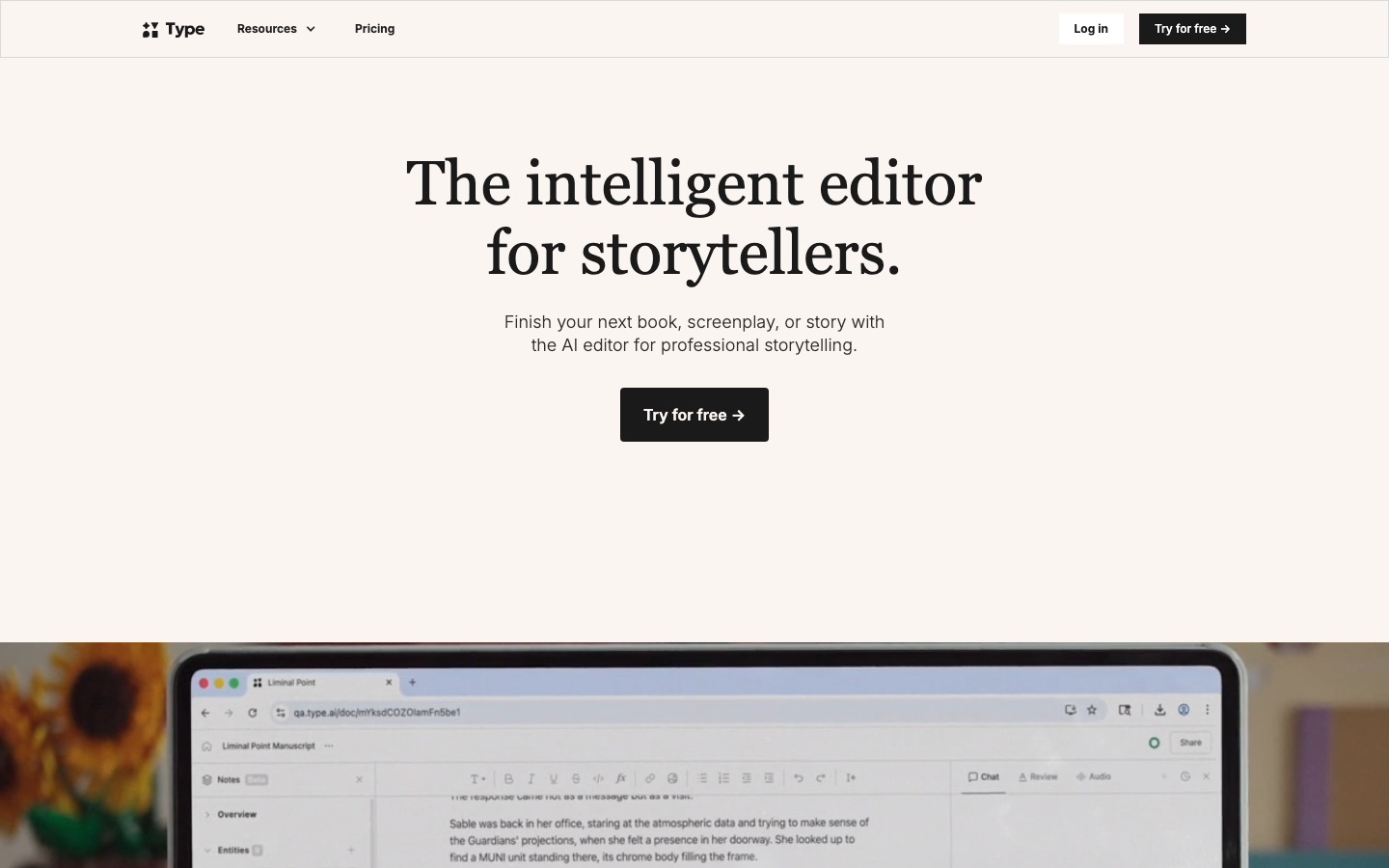This screenshot has height=868, width=1389.
Task: Collapse the Entities section
Action: [207, 851]
